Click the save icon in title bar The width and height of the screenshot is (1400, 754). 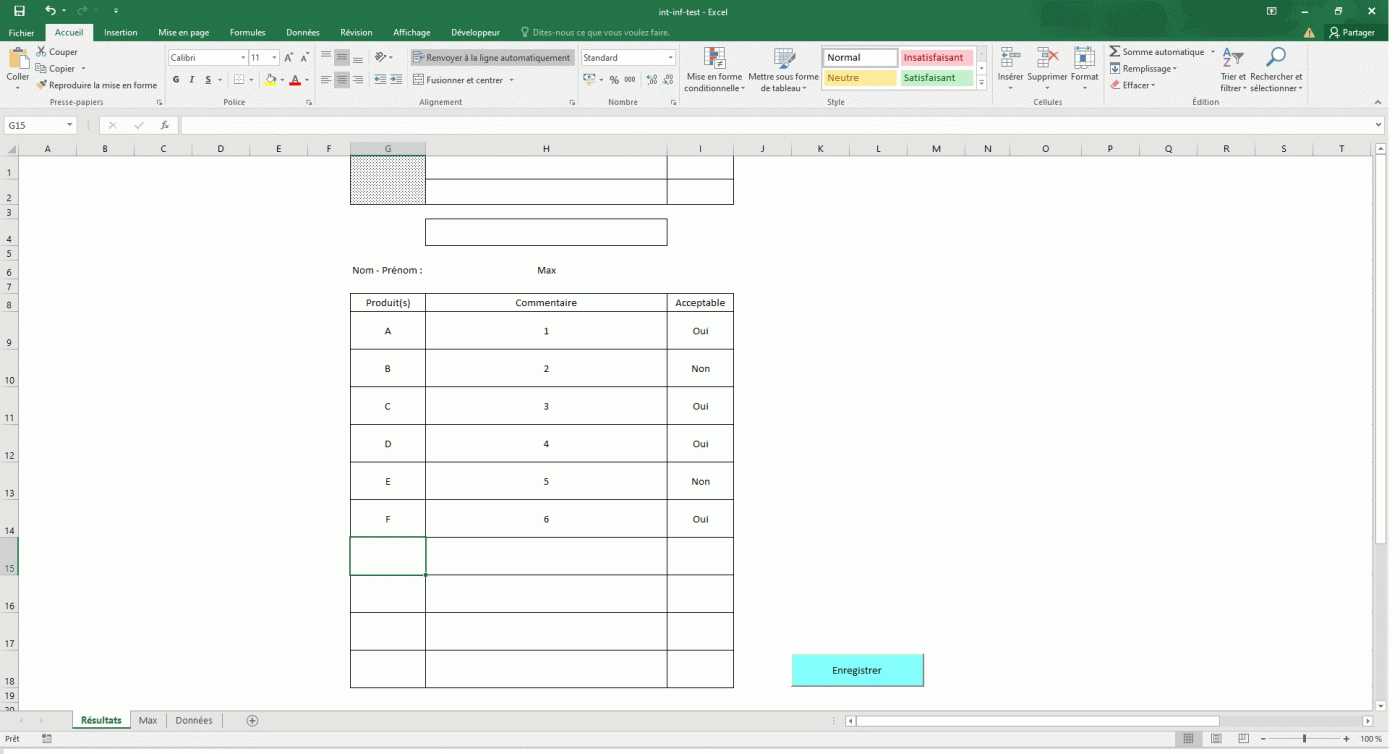pos(19,11)
